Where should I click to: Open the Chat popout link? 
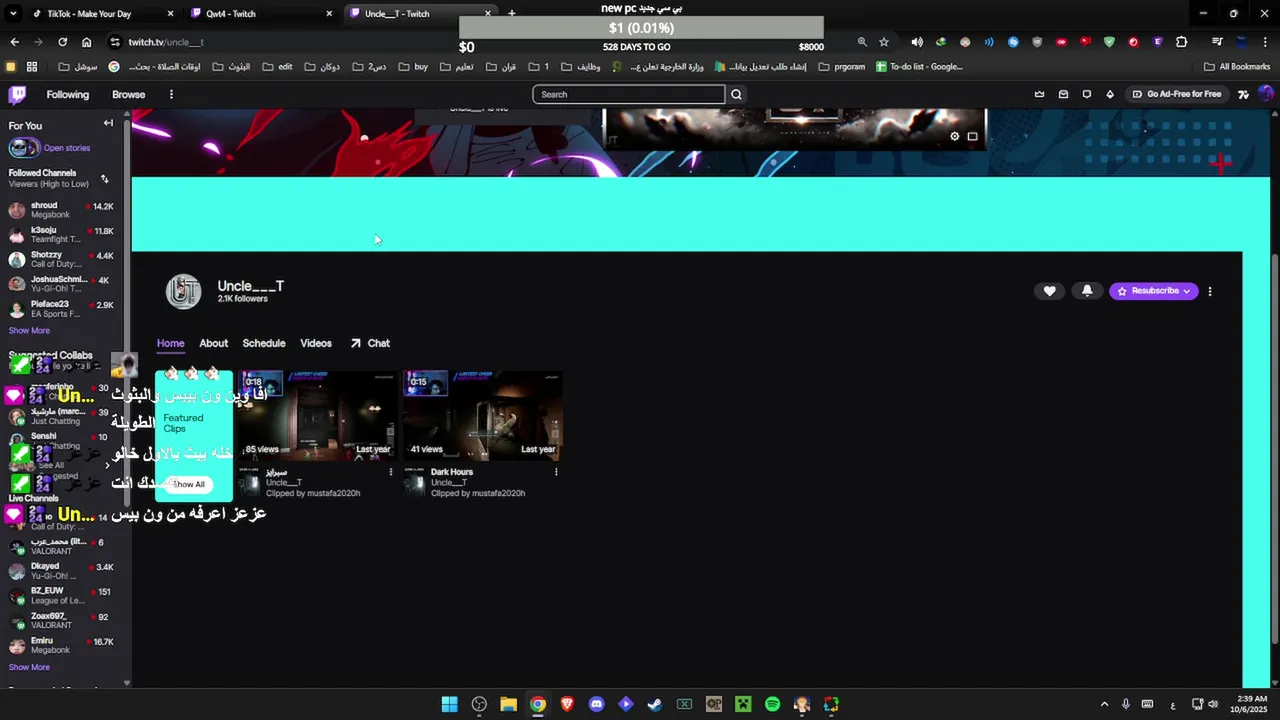pos(370,343)
